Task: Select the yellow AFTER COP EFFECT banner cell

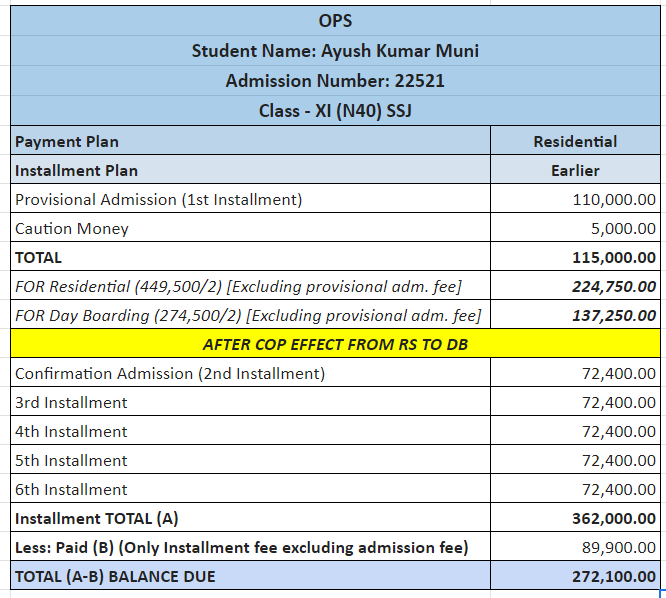Action: coord(335,344)
